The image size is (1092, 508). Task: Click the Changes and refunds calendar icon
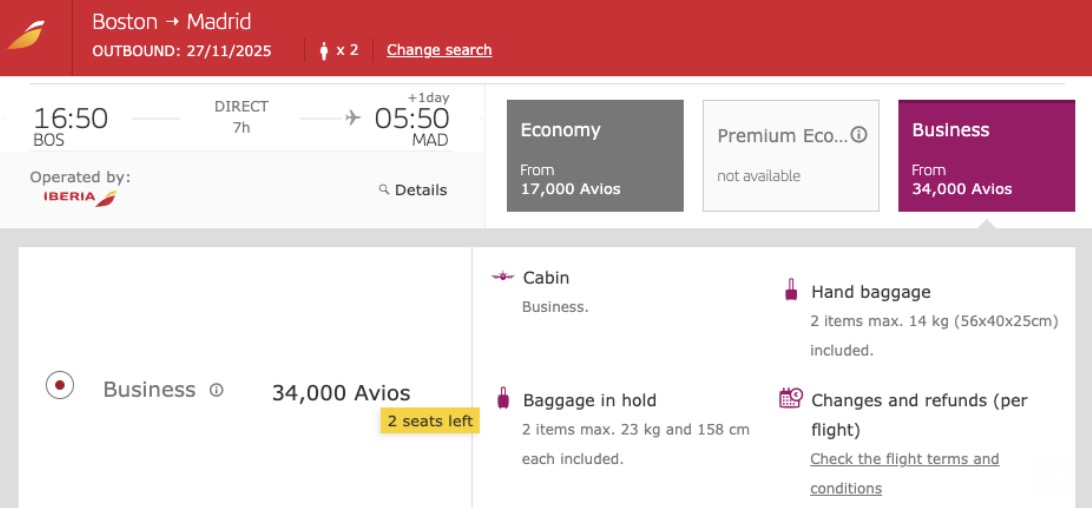point(791,398)
